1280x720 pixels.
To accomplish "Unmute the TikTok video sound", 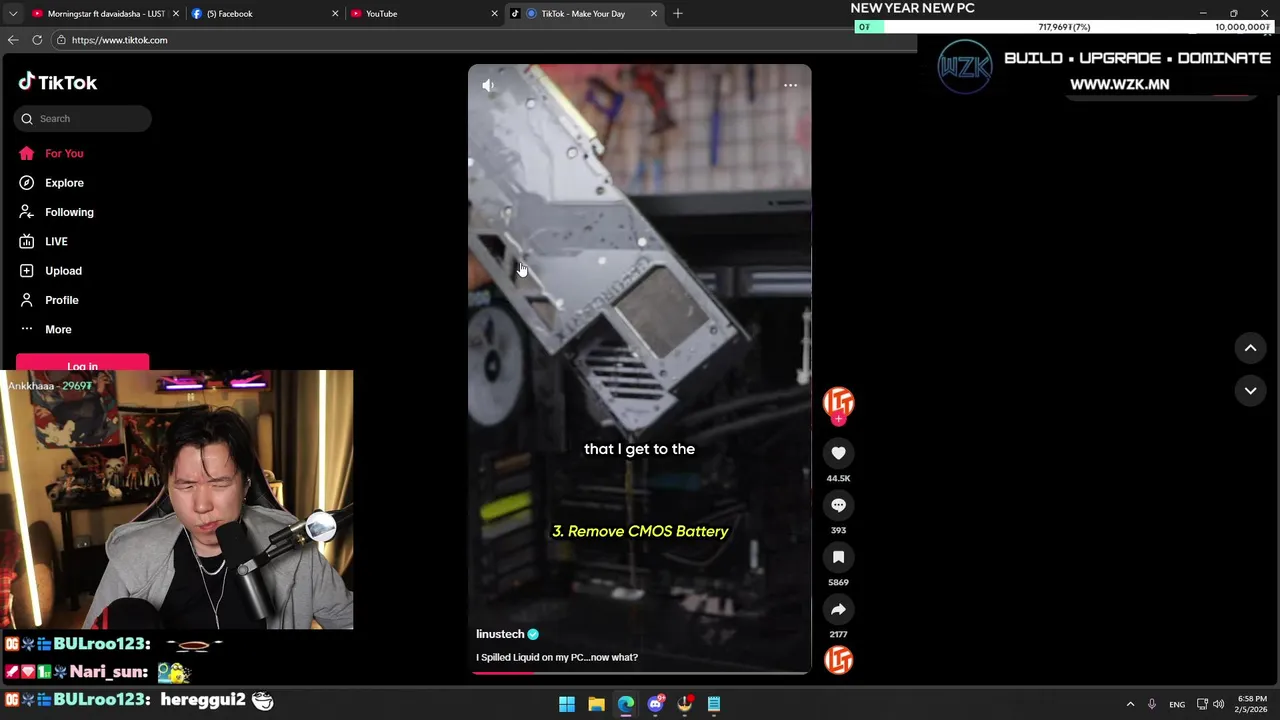I will tap(488, 86).
